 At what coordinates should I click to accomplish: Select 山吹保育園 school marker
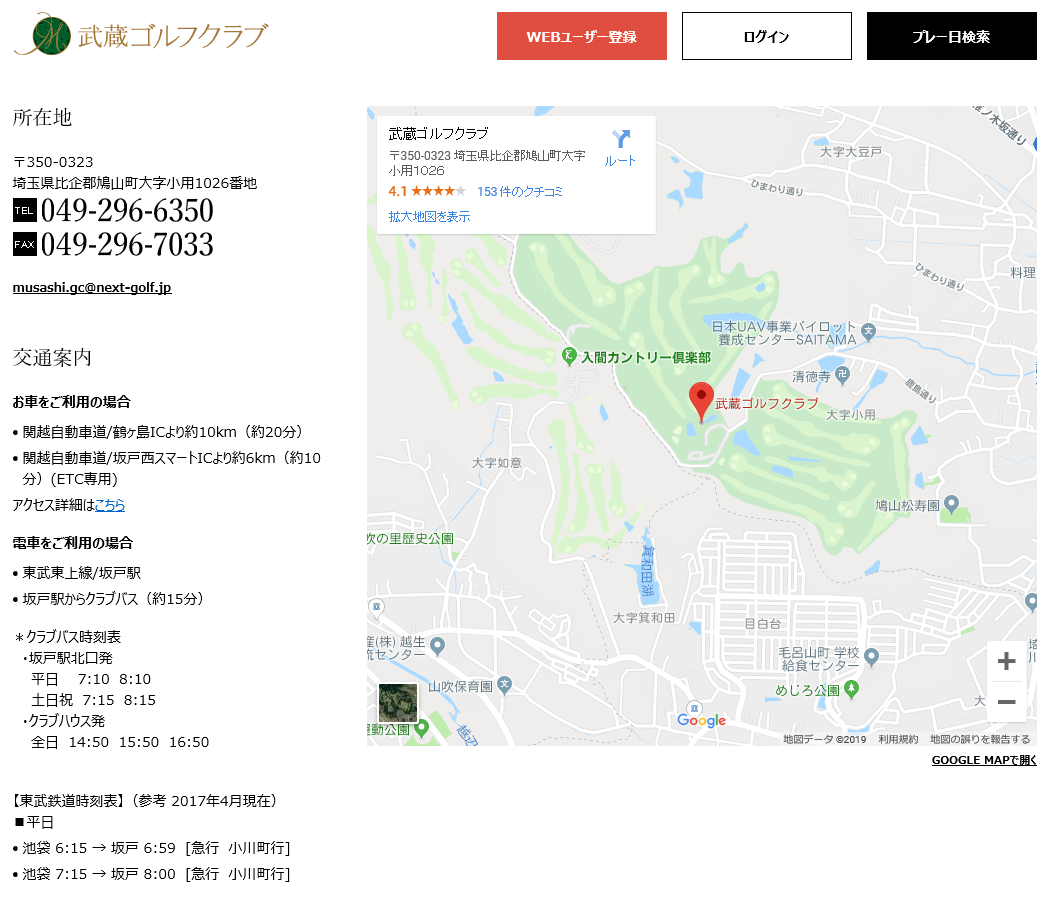[504, 685]
